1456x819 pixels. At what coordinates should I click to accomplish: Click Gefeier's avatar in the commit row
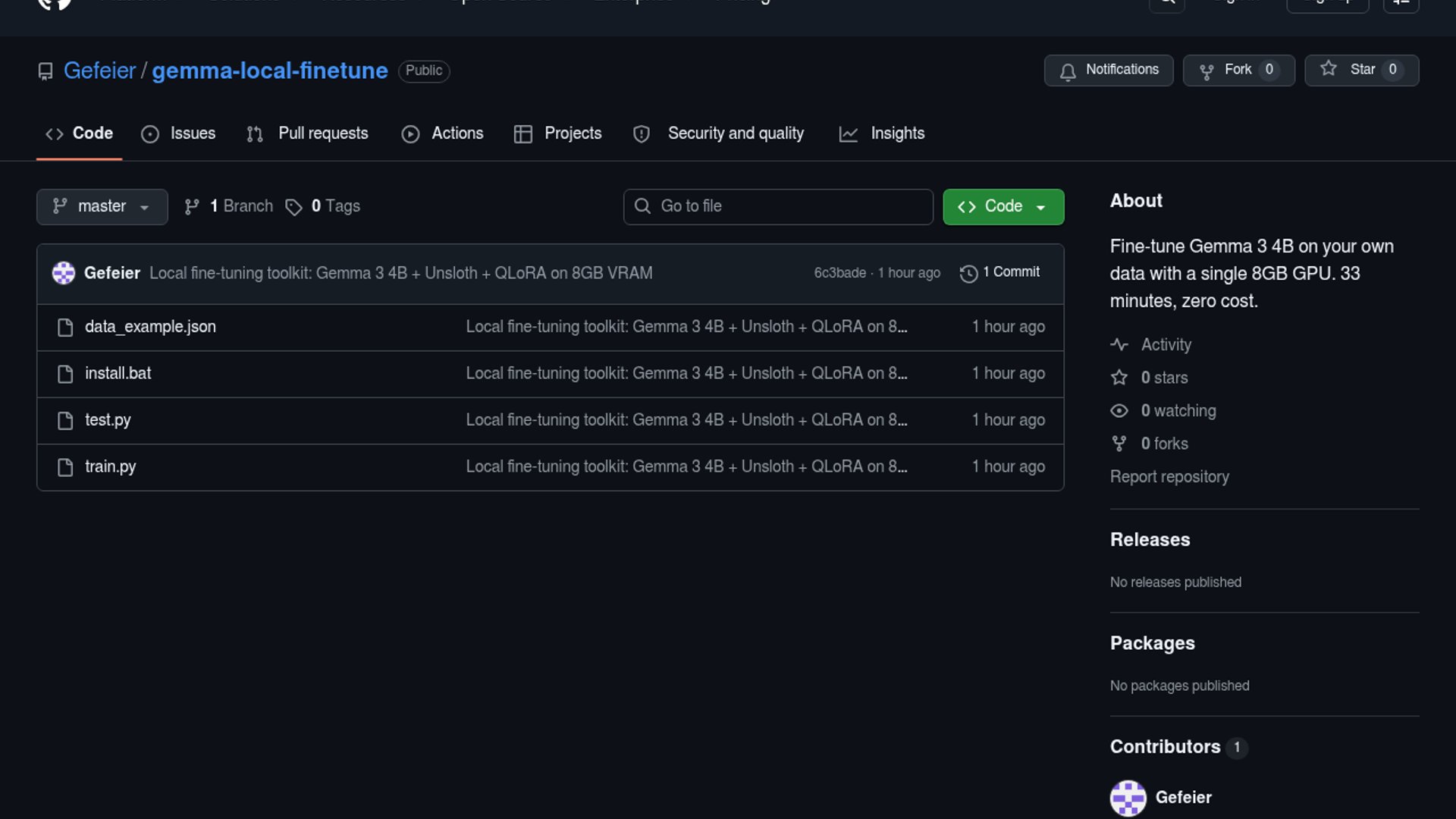pyautogui.click(x=64, y=273)
